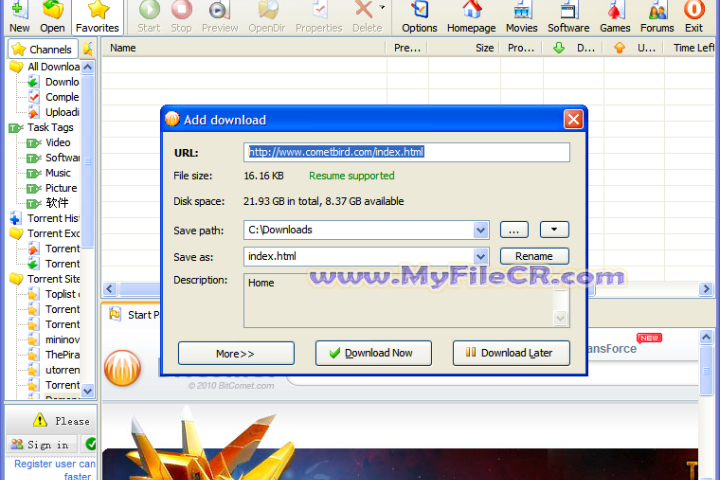Screen dimensions: 720x480
Task: Open the Start Page tab
Action: [133, 315]
